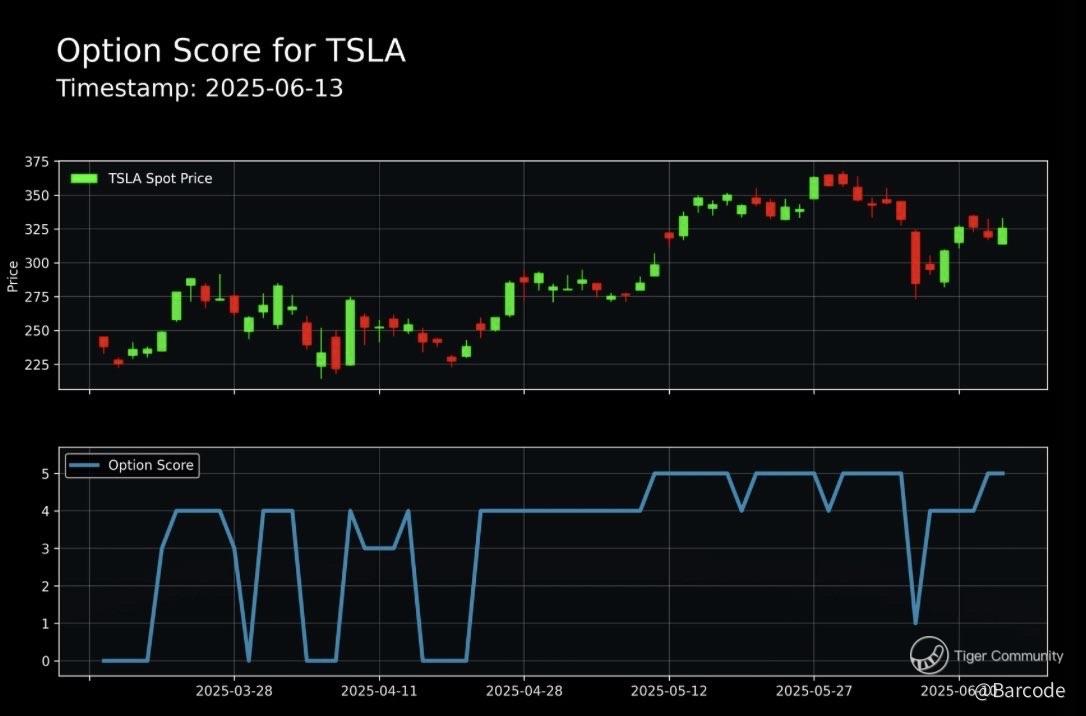This screenshot has height=716, width=1086.
Task: Click the 2025-05-27 date label
Action: (x=814, y=690)
